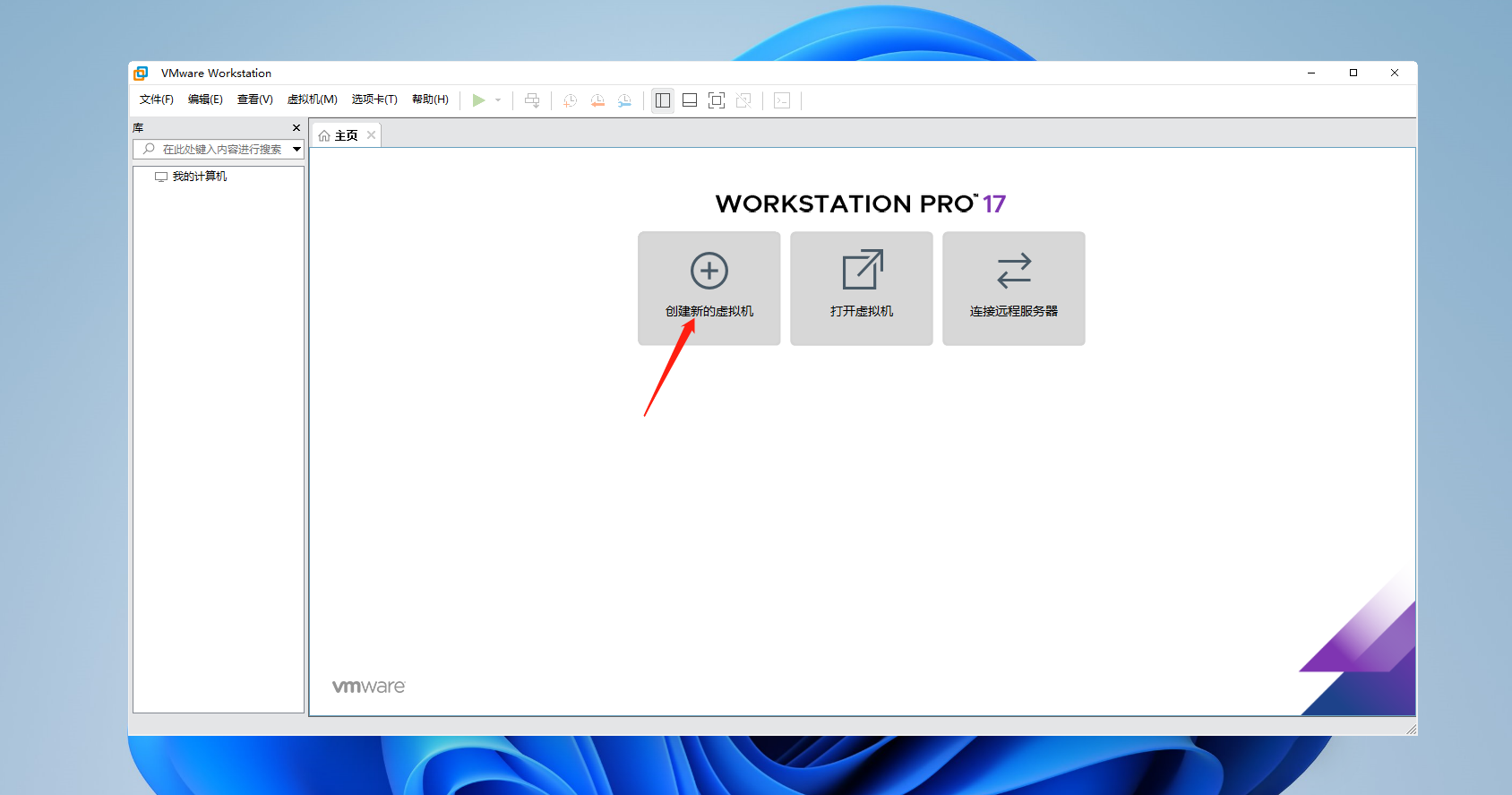
Task: Close the VMware Workstation window
Action: pyautogui.click(x=1395, y=73)
